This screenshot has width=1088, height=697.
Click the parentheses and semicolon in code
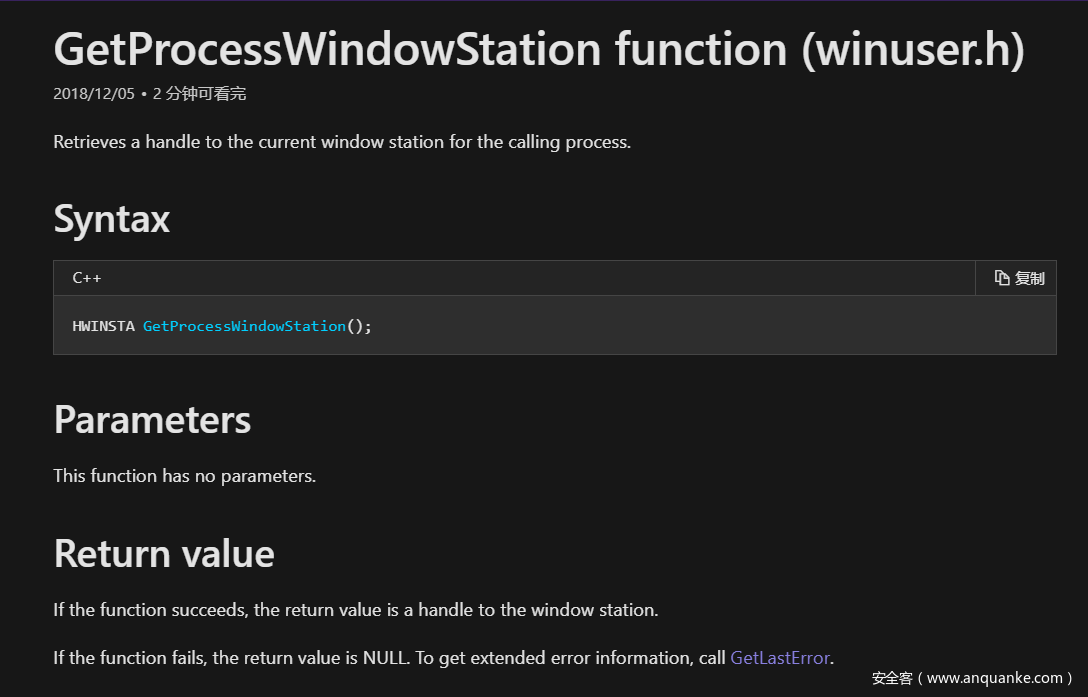coord(359,326)
